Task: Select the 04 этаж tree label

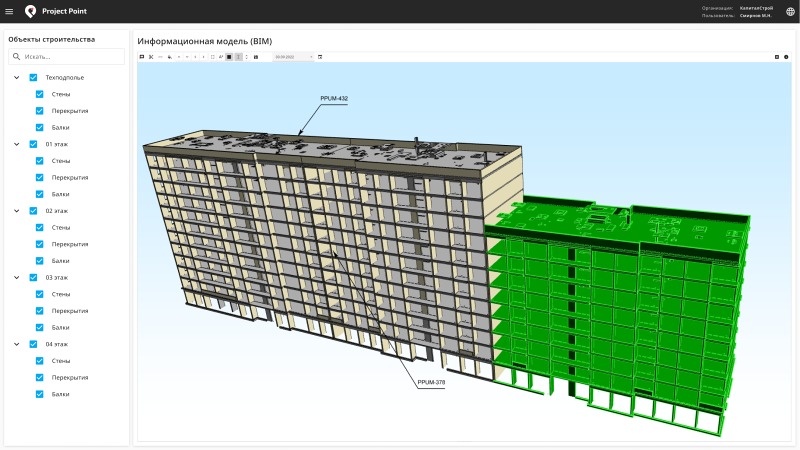Action: coord(57,344)
